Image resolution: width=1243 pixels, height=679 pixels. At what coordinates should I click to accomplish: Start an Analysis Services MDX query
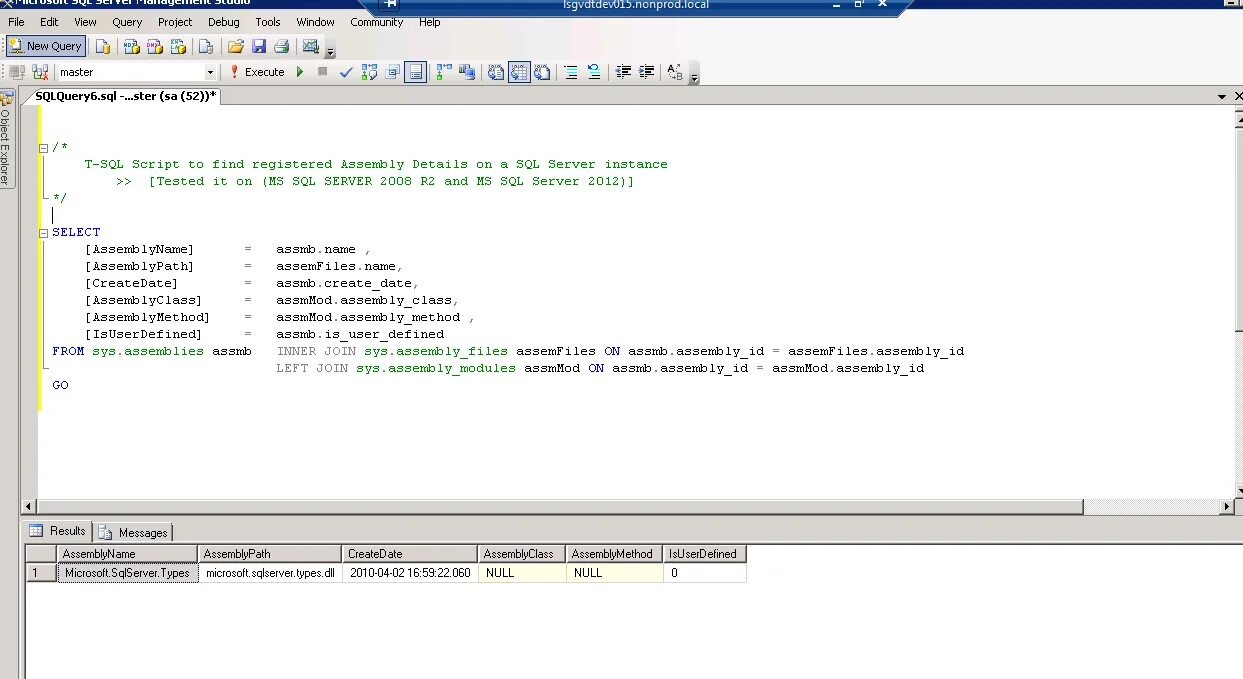[x=131, y=46]
